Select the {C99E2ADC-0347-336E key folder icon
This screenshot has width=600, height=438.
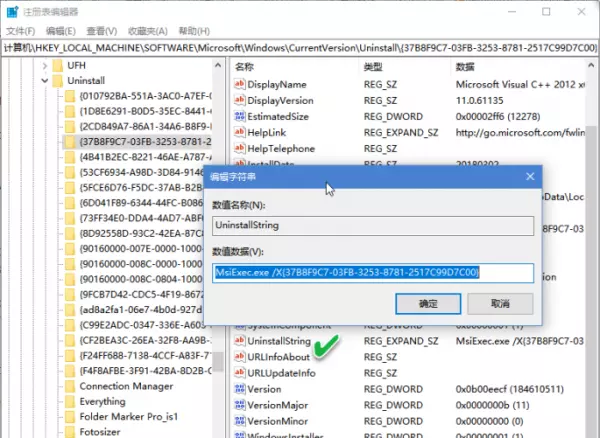click(70, 325)
